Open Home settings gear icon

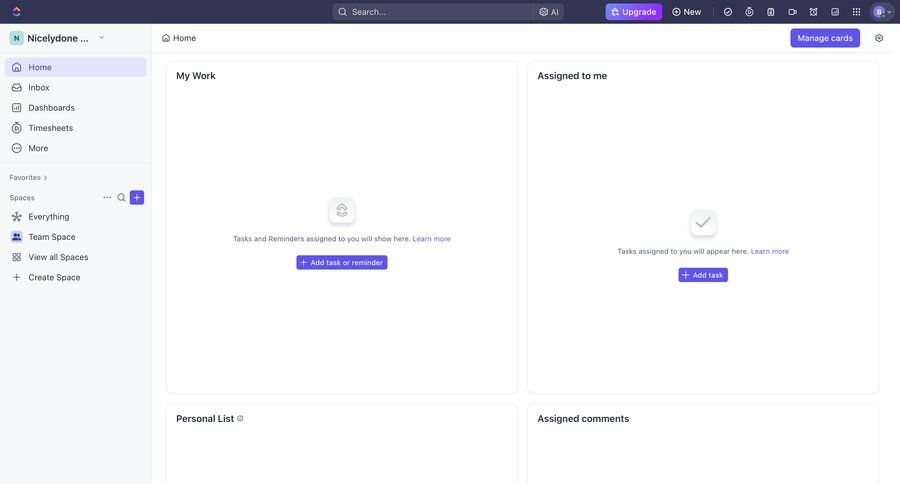[879, 38]
